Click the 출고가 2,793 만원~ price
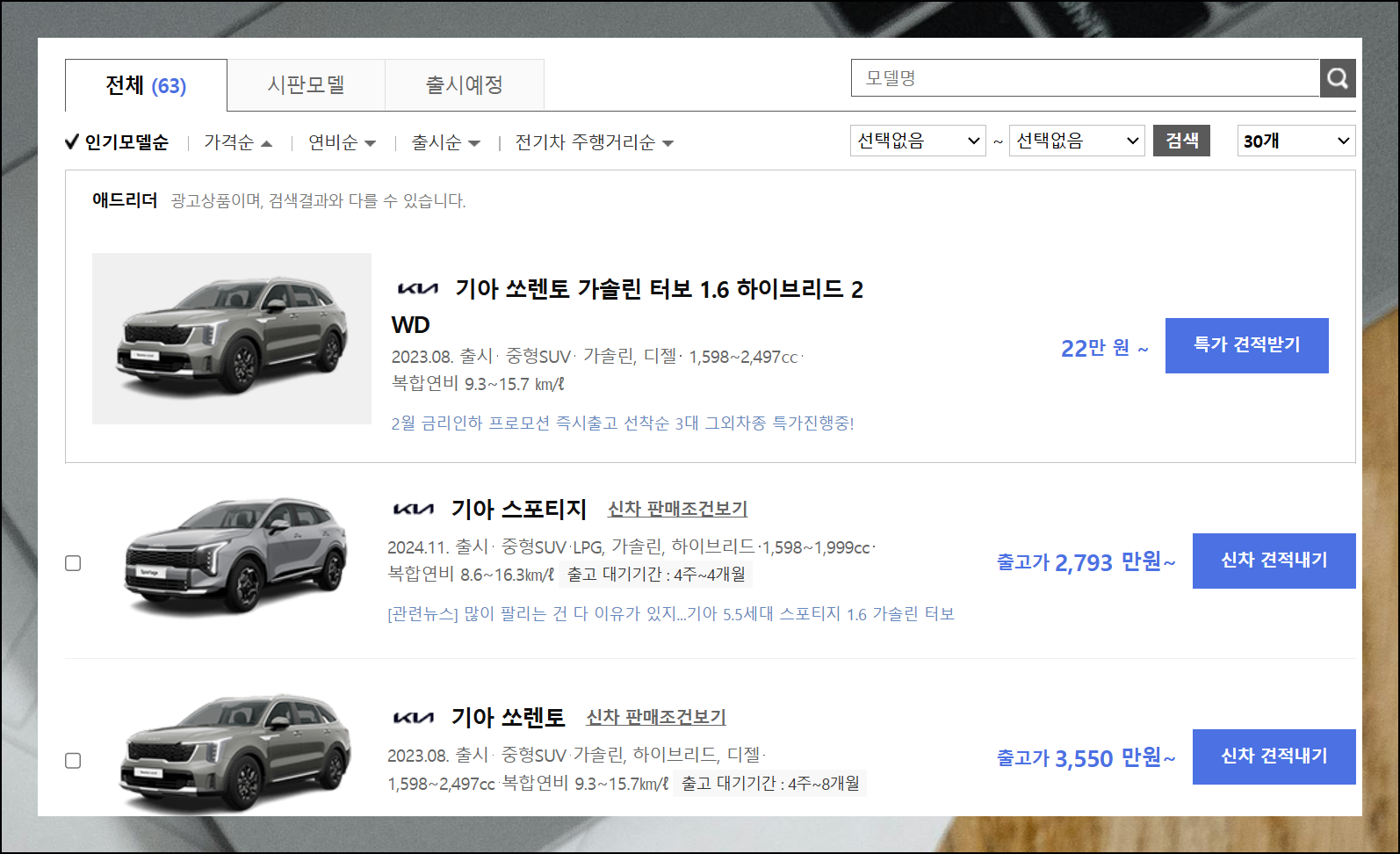The width and height of the screenshot is (1400, 854). (1086, 561)
